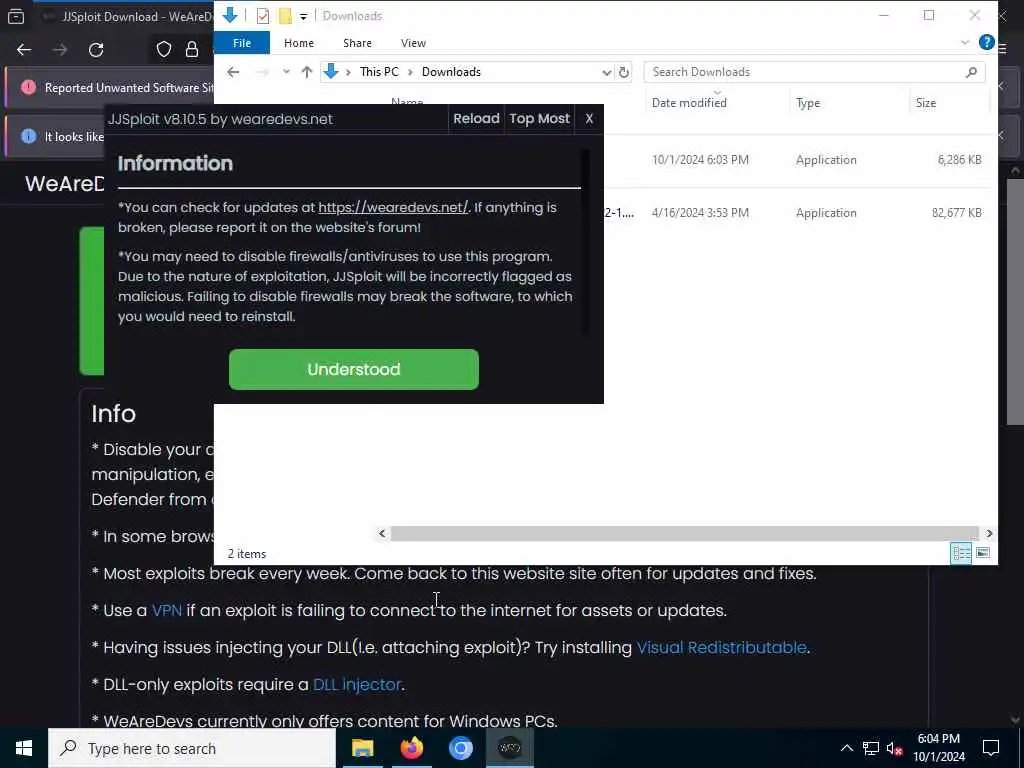The width and height of the screenshot is (1024, 768).
Task: Open Customize Quick Access Toolbar dropdown
Action: point(304,16)
